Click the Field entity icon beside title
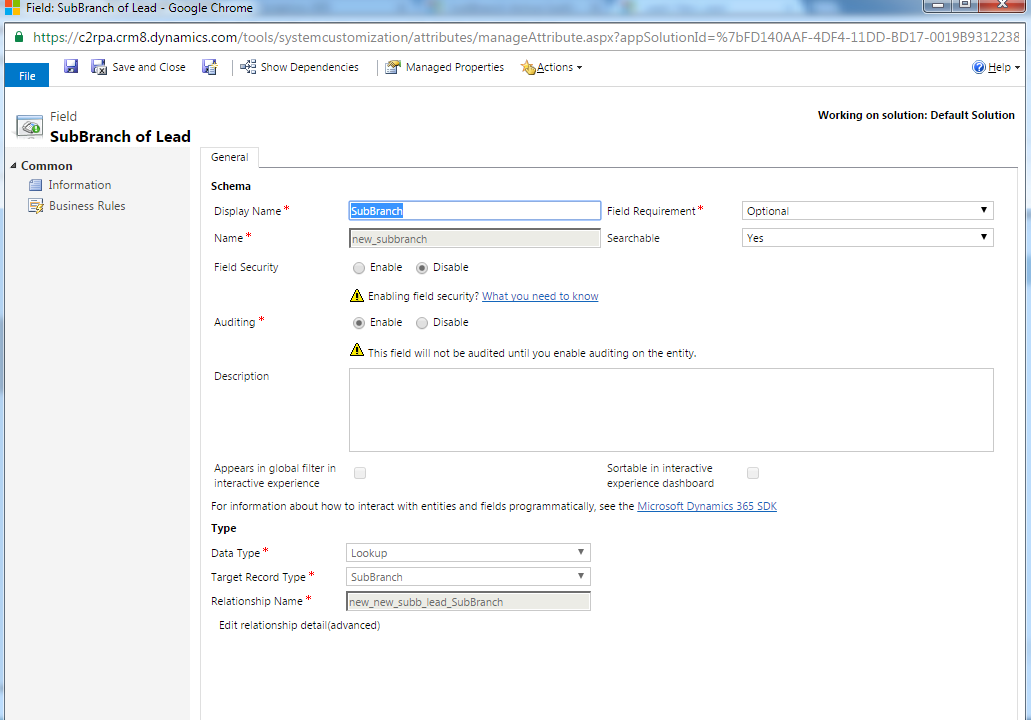 pos(30,126)
